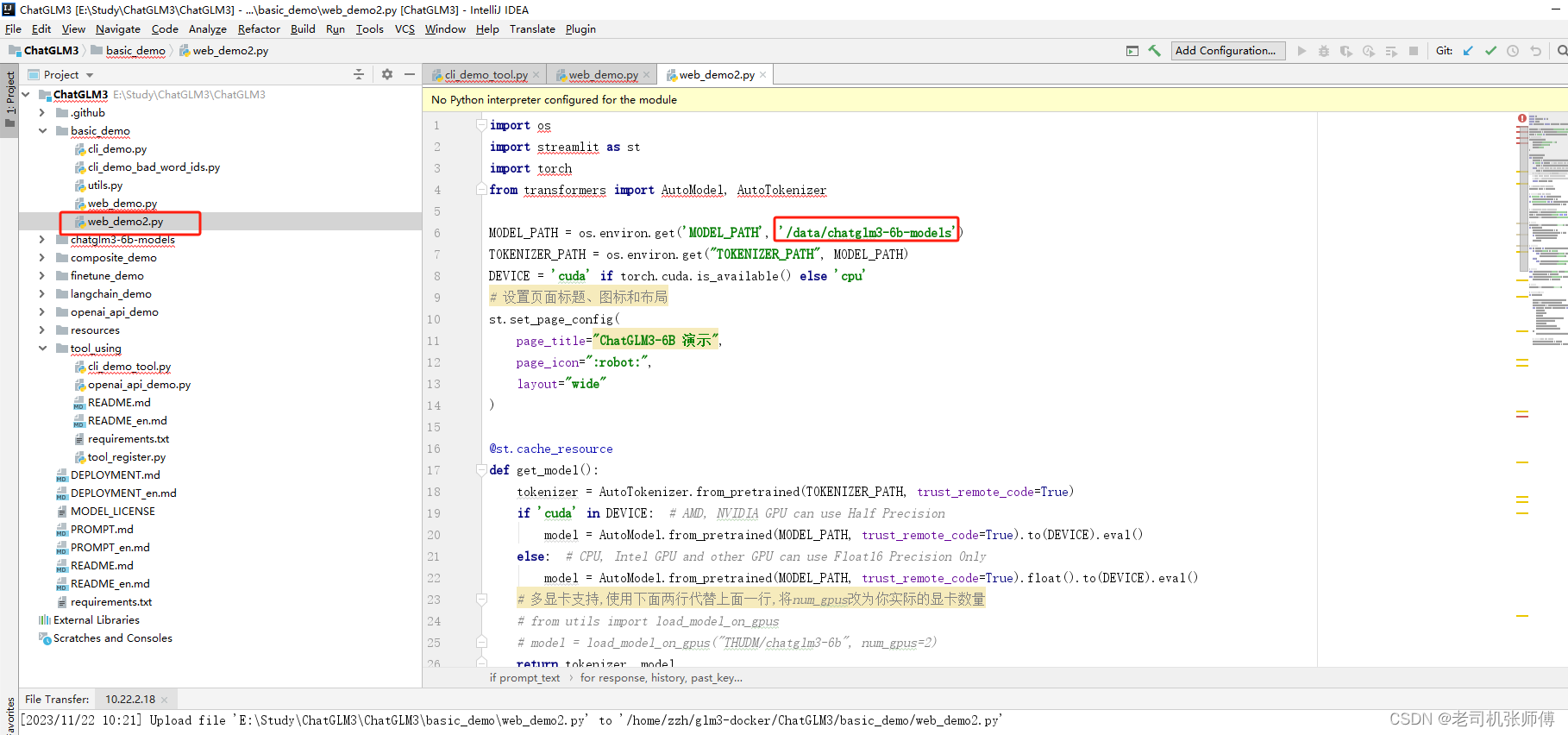The height and width of the screenshot is (735, 1568).
Task: Open the Translate menu
Action: pyautogui.click(x=532, y=29)
